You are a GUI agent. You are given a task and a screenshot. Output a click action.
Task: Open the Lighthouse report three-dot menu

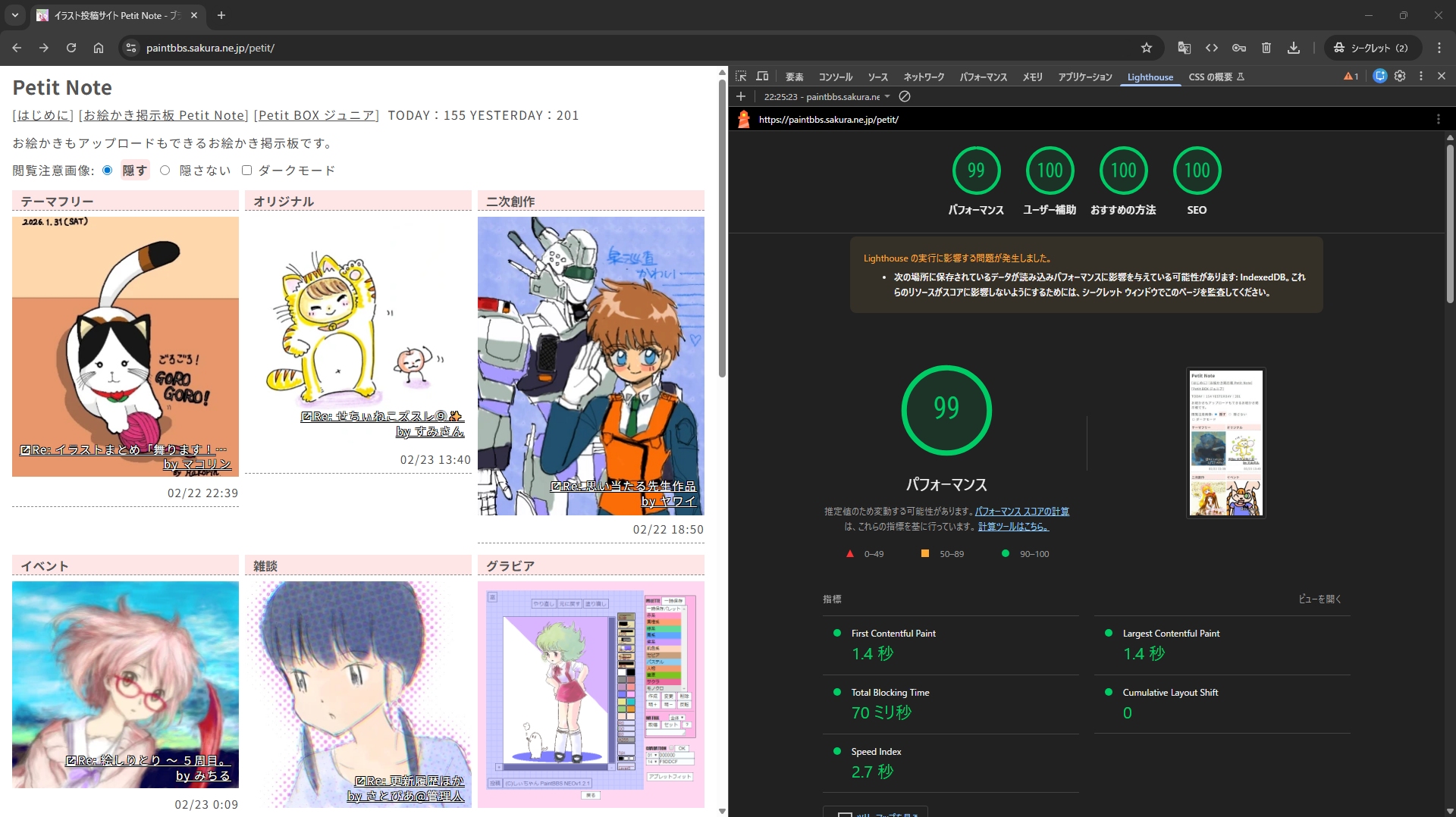pos(1438,119)
